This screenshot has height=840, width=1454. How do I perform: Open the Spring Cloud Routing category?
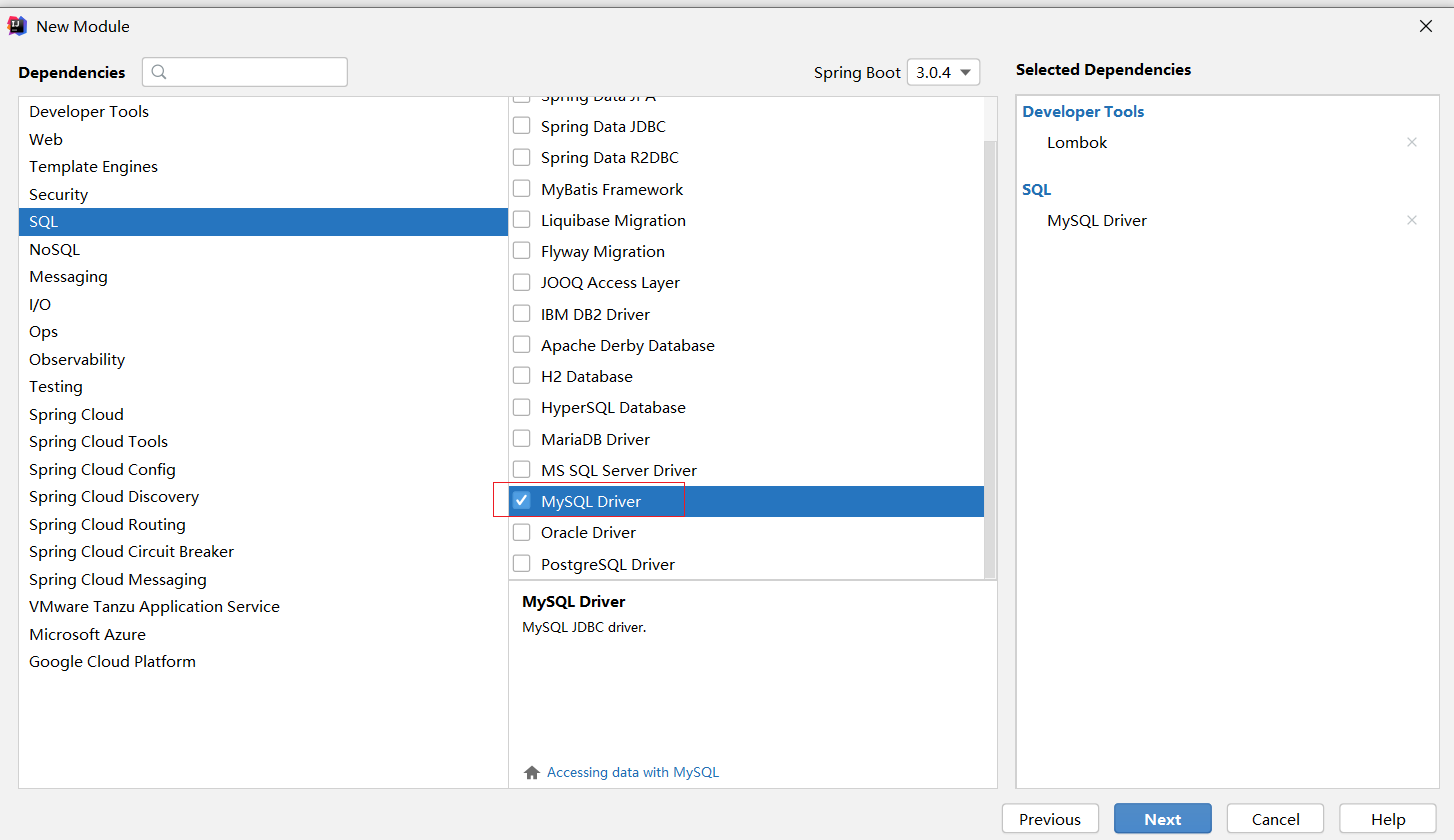coord(107,525)
